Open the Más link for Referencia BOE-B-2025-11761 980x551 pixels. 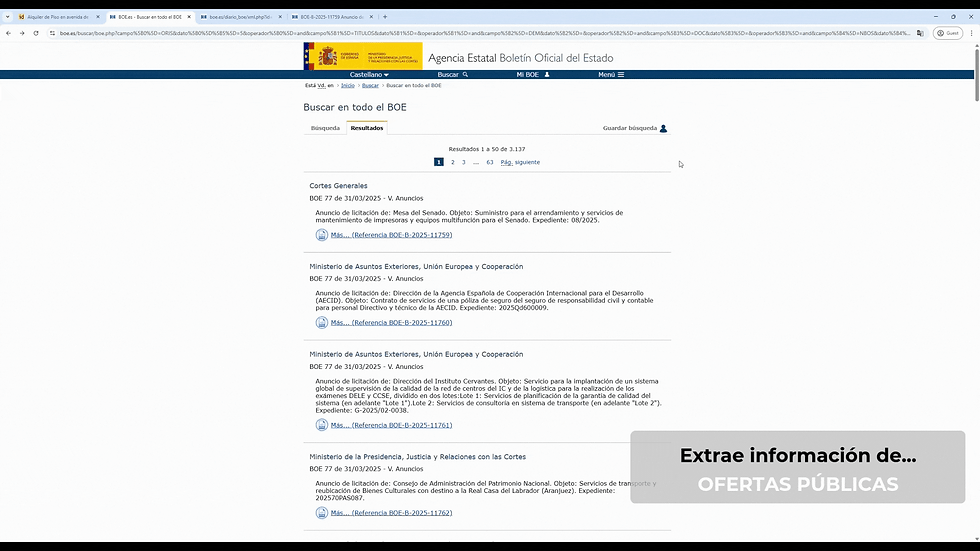391,425
